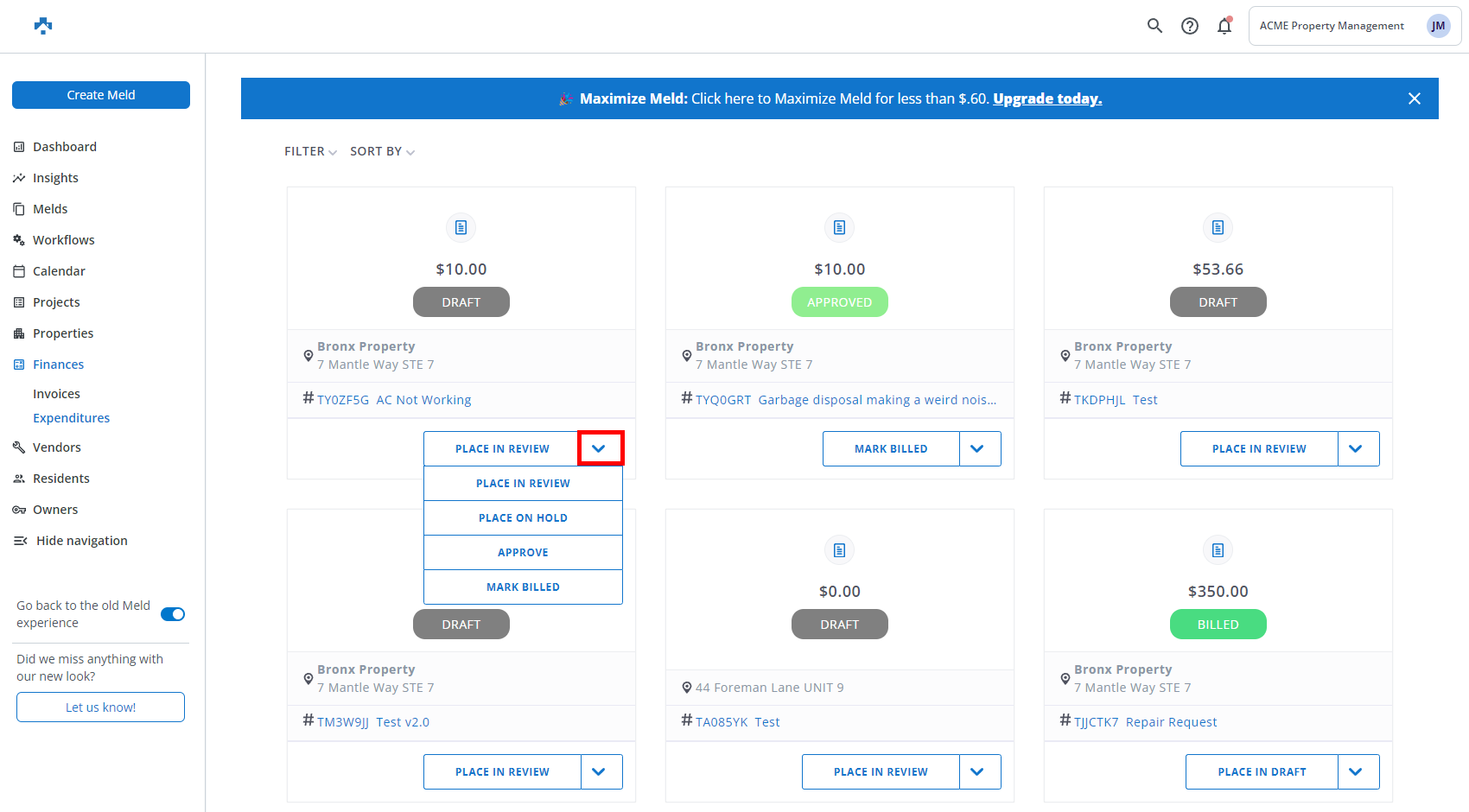This screenshot has height=812, width=1469.
Task: Open dropdown arrow next to MARK BILLED
Action: [x=980, y=449]
